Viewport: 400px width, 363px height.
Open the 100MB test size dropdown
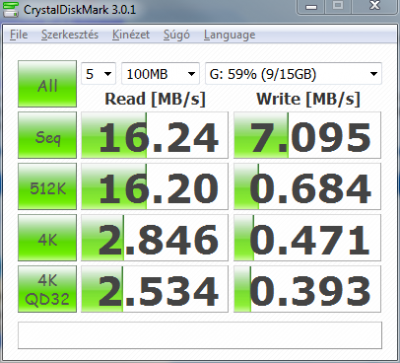160,73
